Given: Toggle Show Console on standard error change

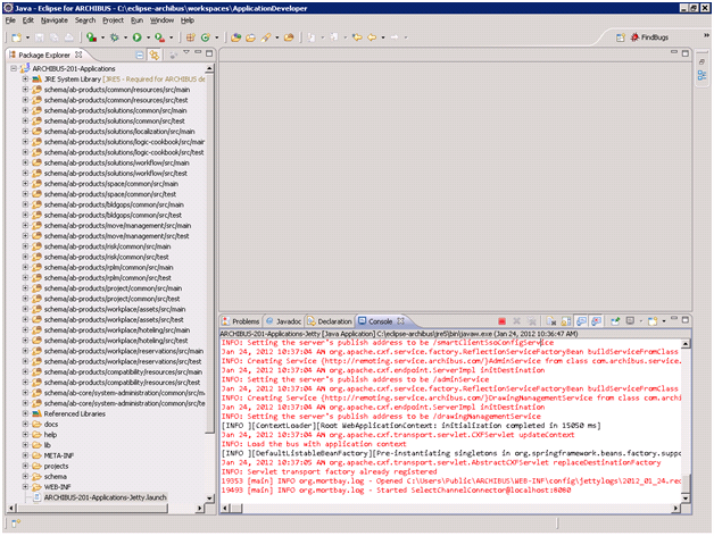Looking at the screenshot, I should coord(596,322).
